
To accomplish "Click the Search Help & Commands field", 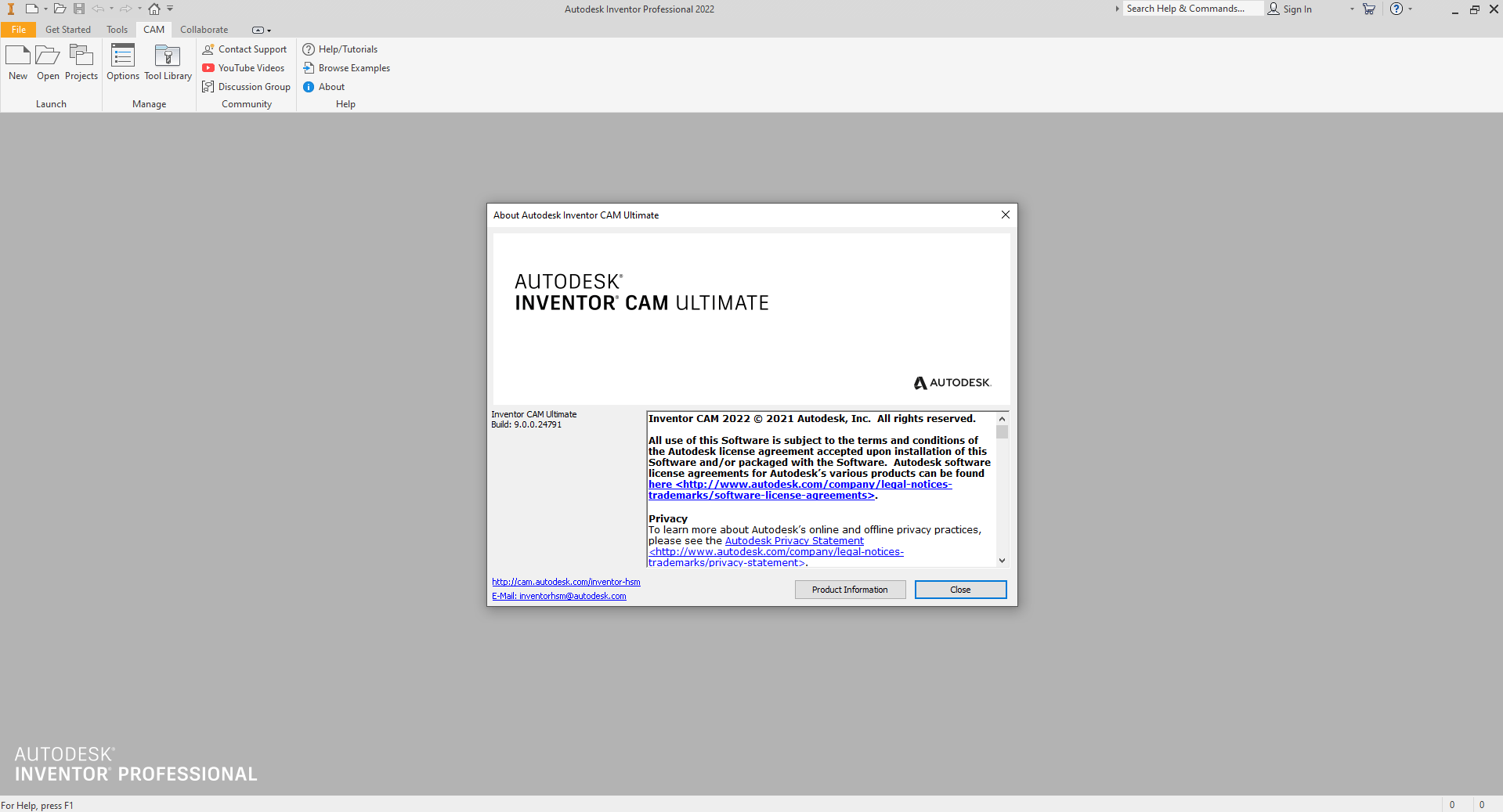I will click(1193, 9).
